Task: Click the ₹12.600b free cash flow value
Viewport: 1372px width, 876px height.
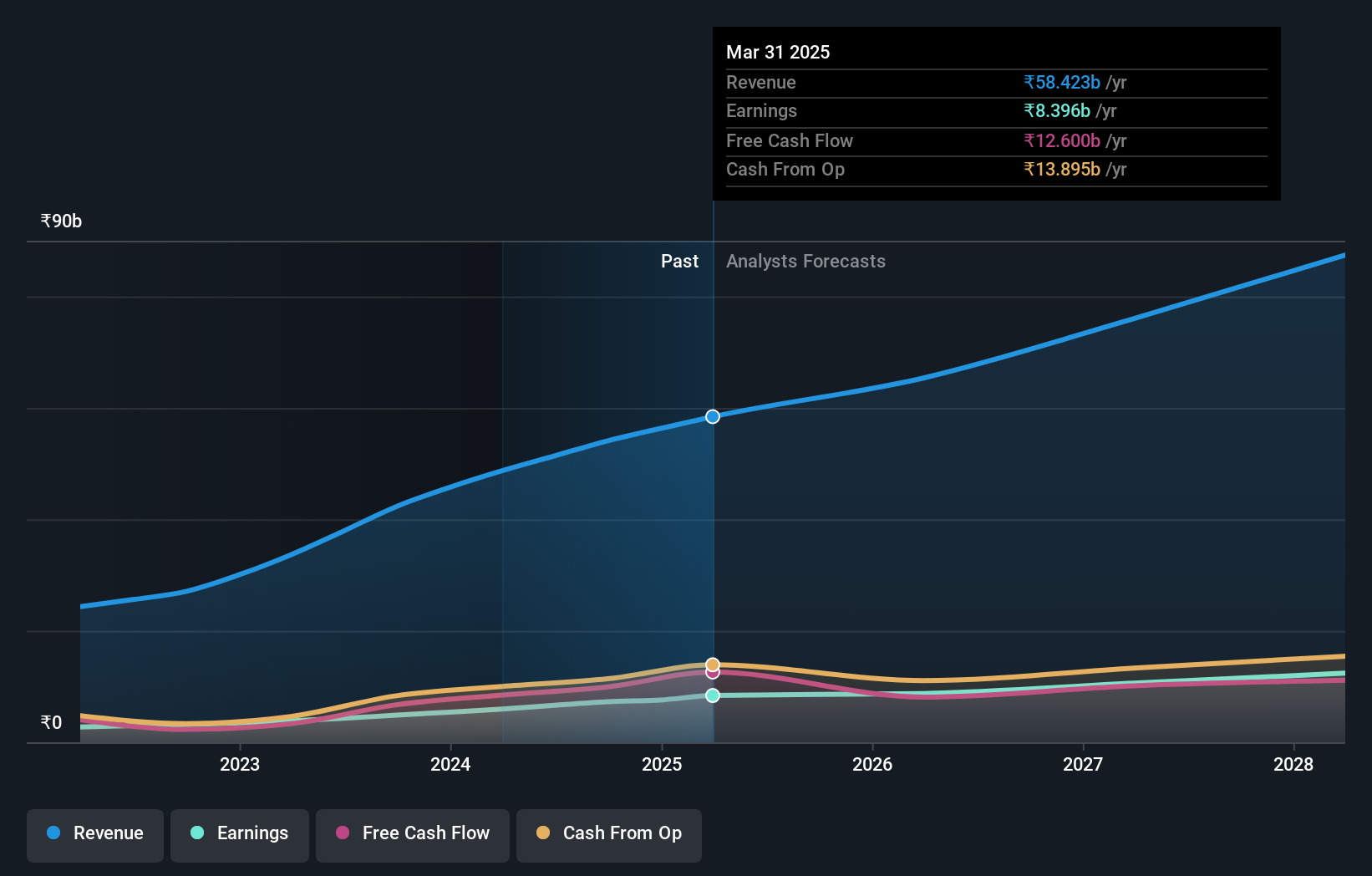Action: click(x=1062, y=140)
